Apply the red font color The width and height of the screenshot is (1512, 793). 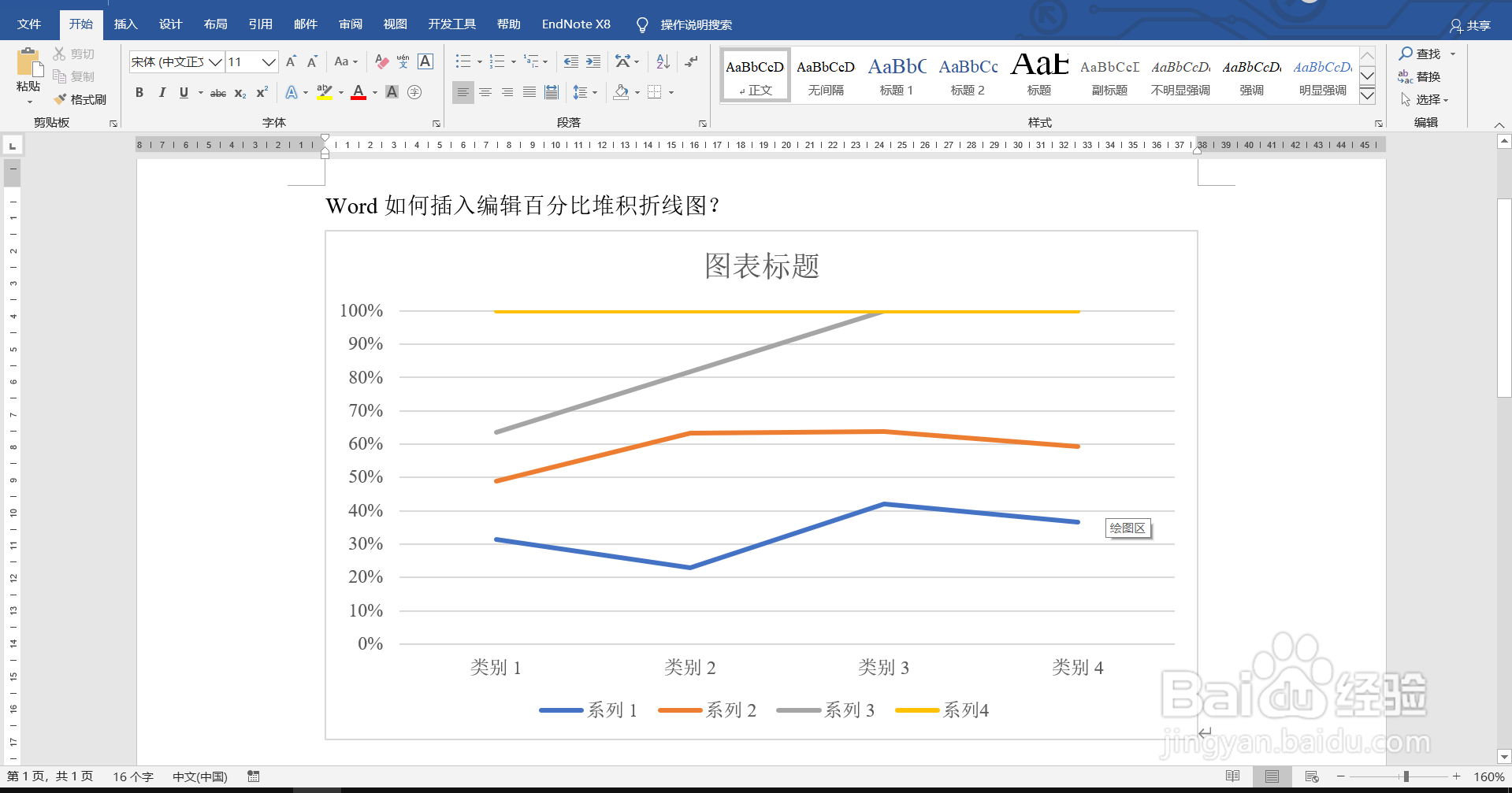click(358, 93)
